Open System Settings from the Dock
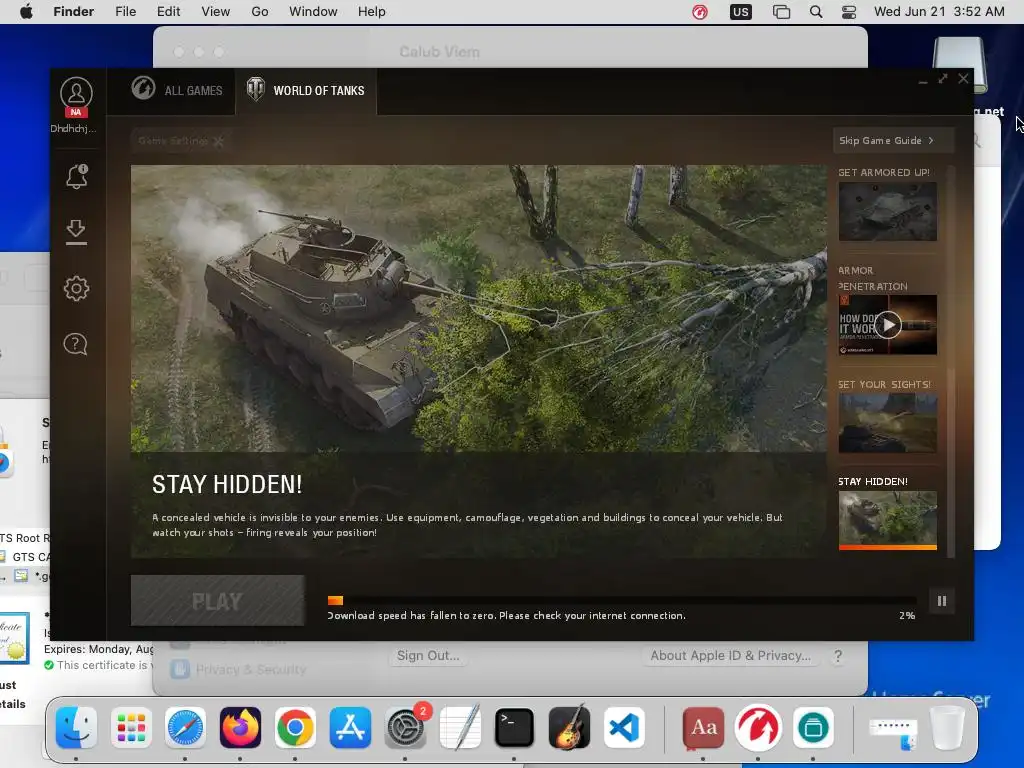This screenshot has height=768, width=1024. pyautogui.click(x=405, y=727)
